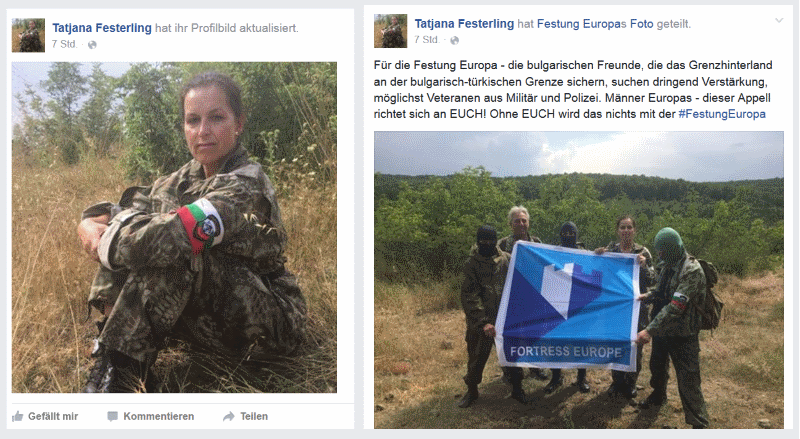Open the 7 Std. timestamp on right post
800x439 pixels.
pos(427,40)
